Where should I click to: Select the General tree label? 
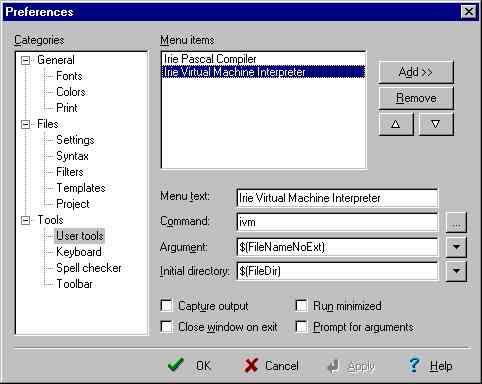click(x=56, y=60)
